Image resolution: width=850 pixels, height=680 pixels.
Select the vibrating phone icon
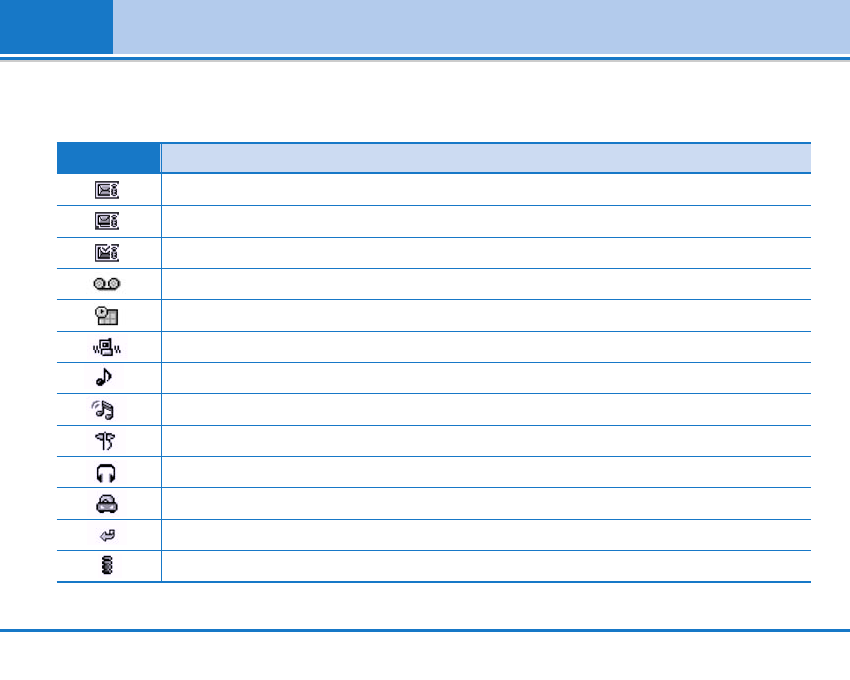(x=108, y=348)
